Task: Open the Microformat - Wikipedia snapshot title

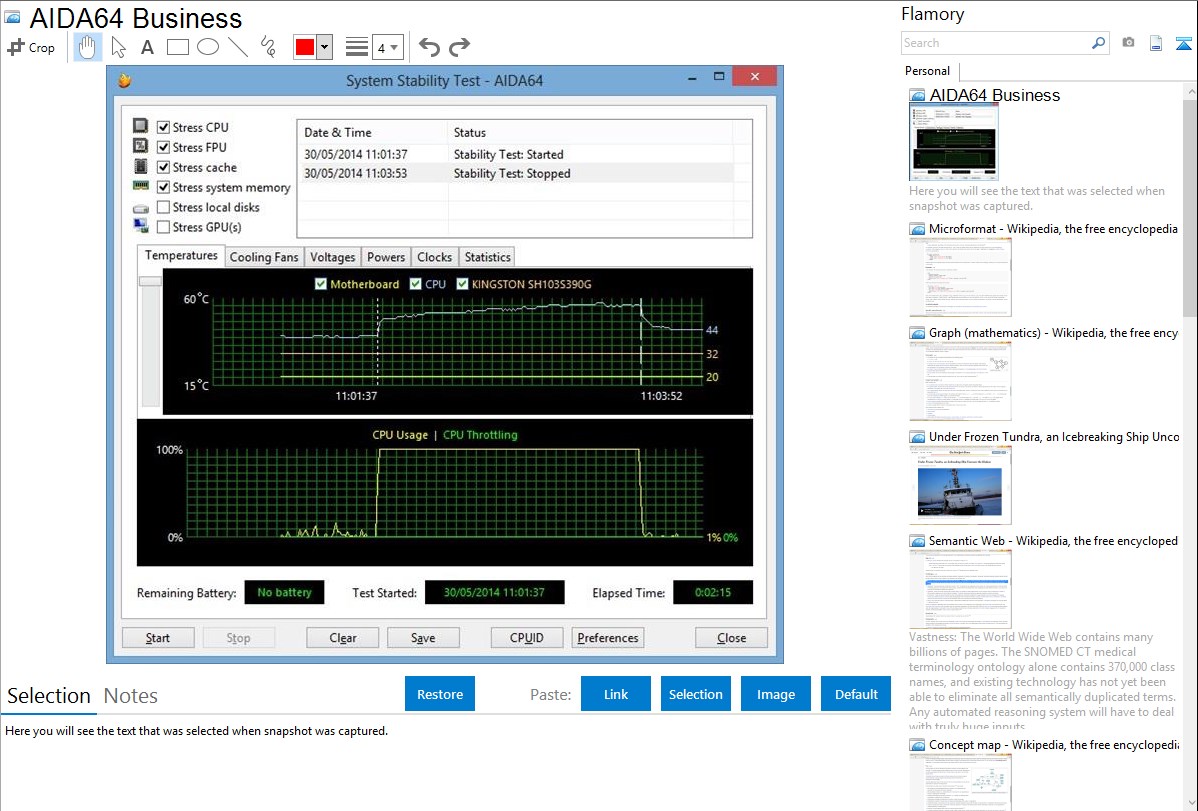Action: coord(1053,229)
